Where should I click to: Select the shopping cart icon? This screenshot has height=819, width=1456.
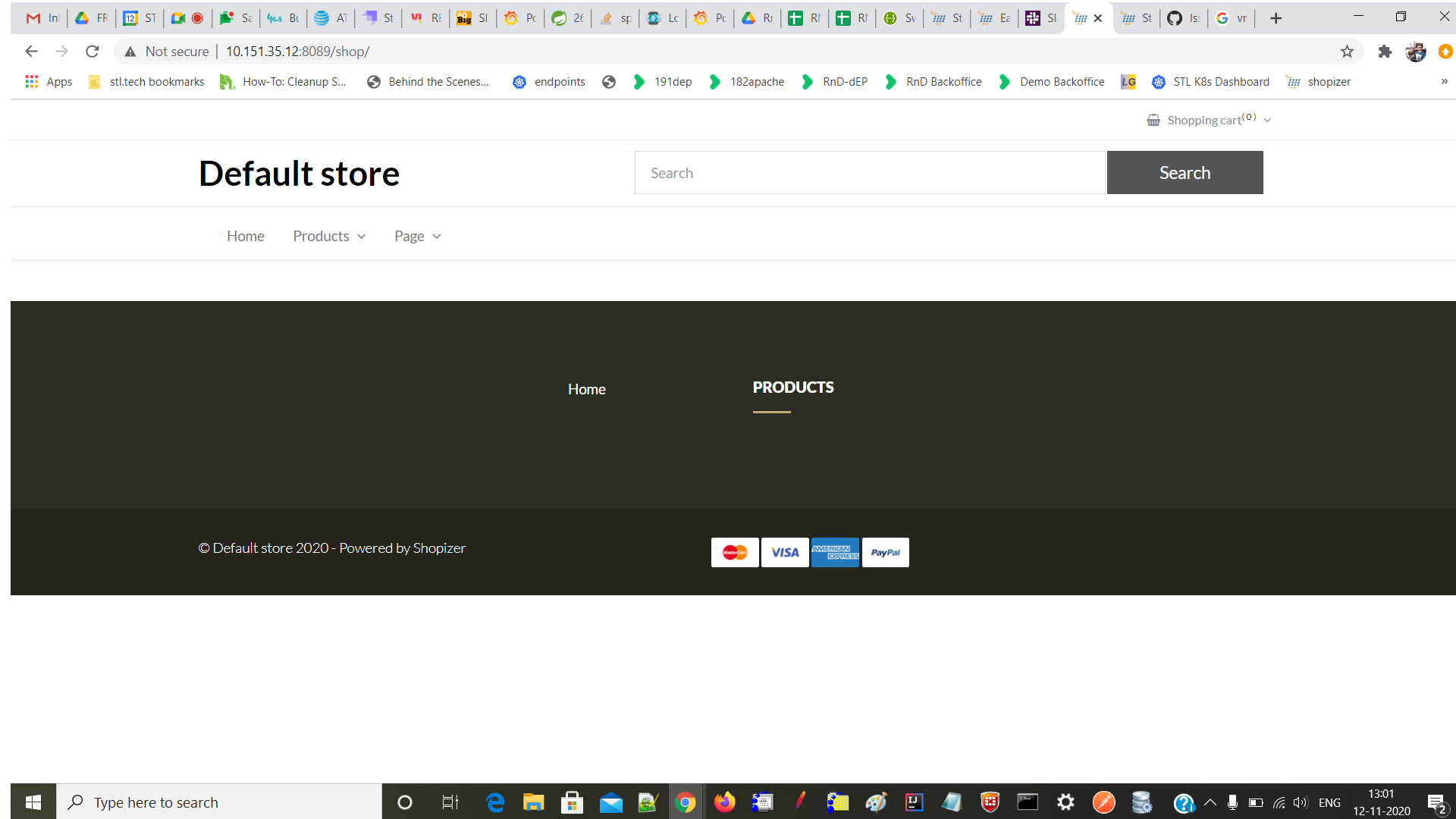pyautogui.click(x=1153, y=119)
